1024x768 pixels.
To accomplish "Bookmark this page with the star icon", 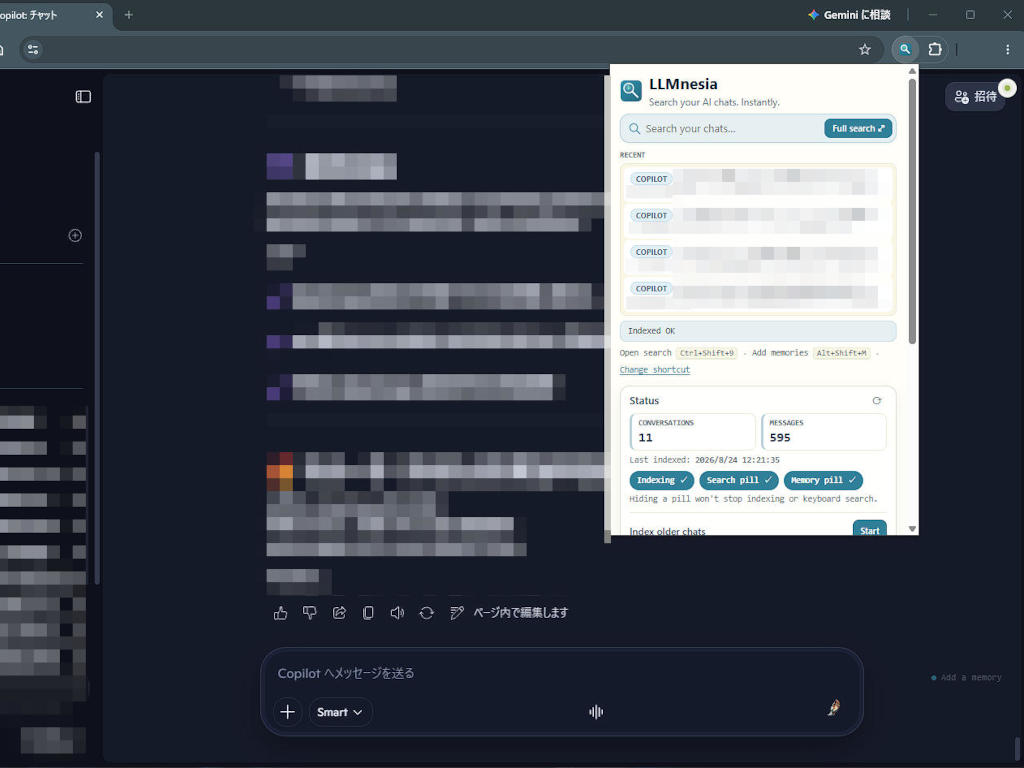I will click(x=865, y=50).
